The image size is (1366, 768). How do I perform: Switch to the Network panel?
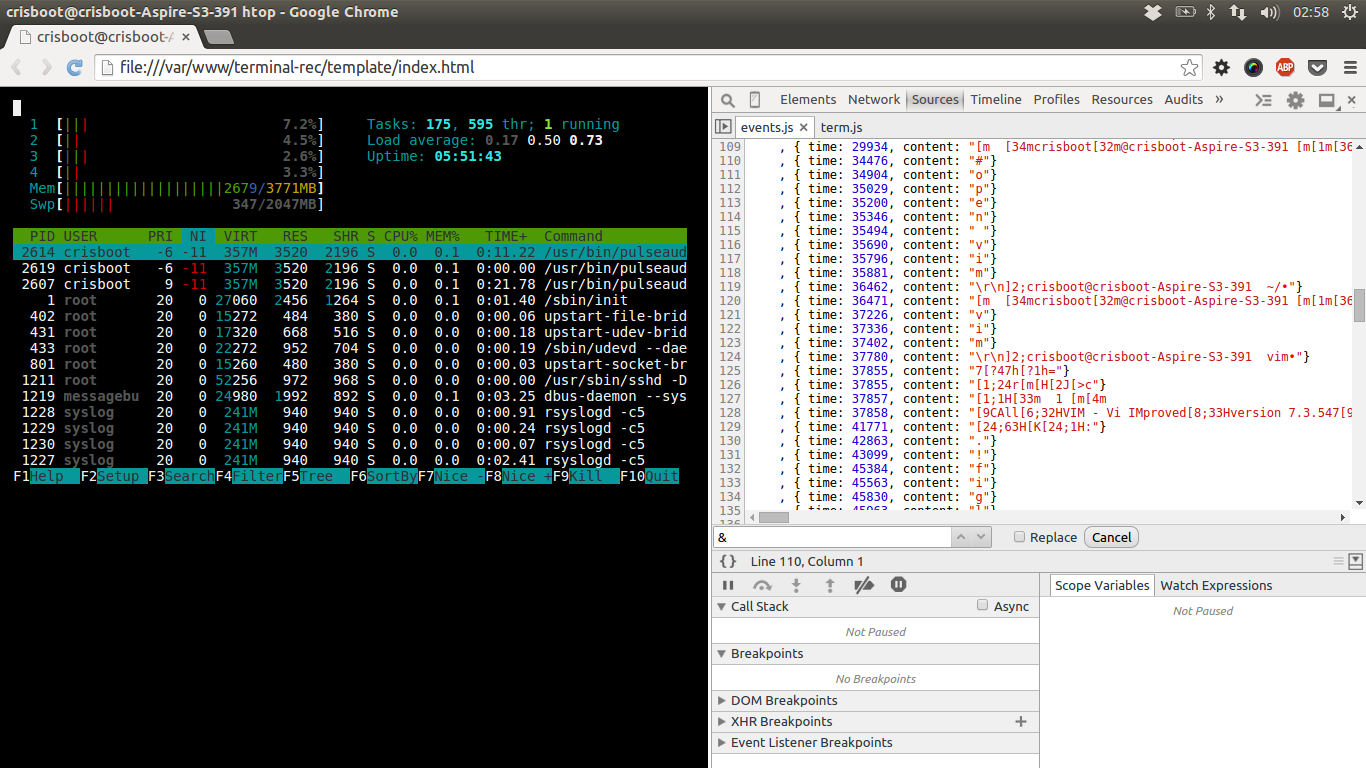click(x=874, y=99)
